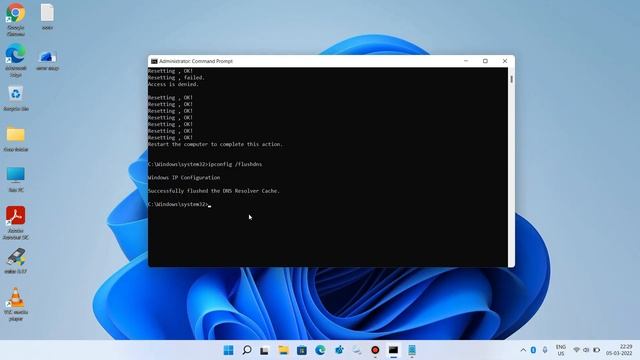Open the Recycle Bin desktop icon
The image size is (640, 360).
point(16,98)
